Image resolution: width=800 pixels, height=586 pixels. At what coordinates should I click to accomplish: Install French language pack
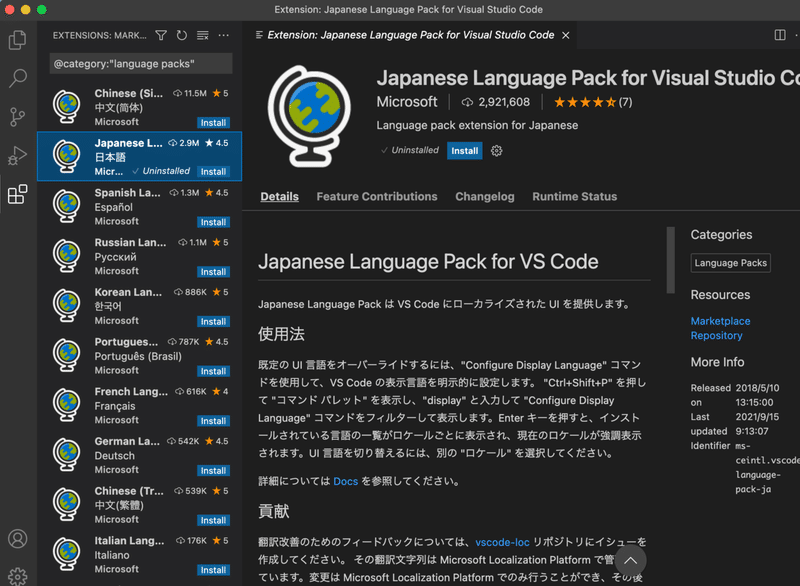pyautogui.click(x=213, y=421)
